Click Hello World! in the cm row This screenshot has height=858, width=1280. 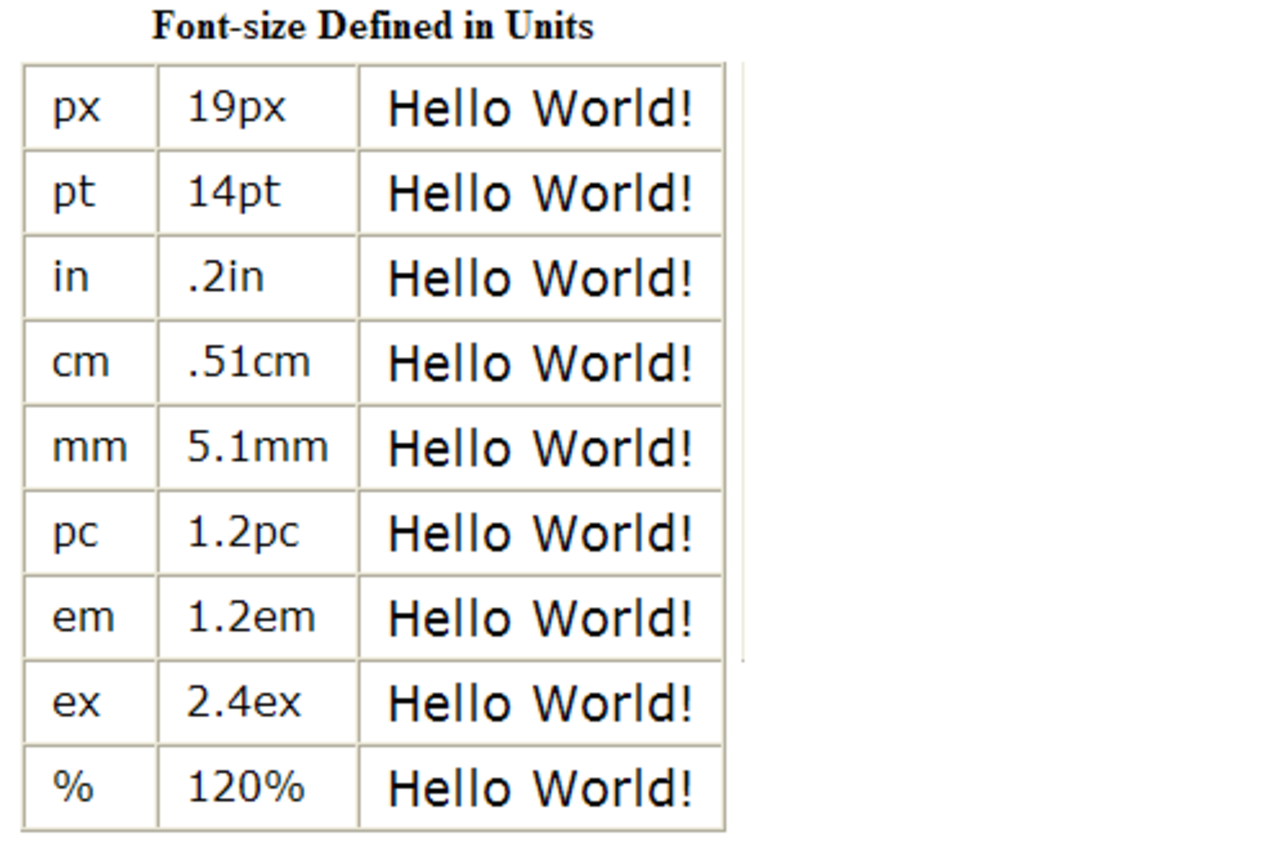[x=540, y=363]
